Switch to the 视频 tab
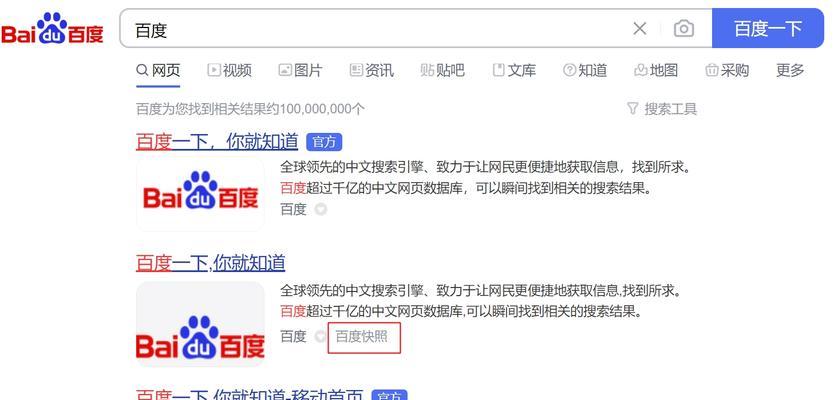Viewport: 838px width, 400px height. click(229, 70)
